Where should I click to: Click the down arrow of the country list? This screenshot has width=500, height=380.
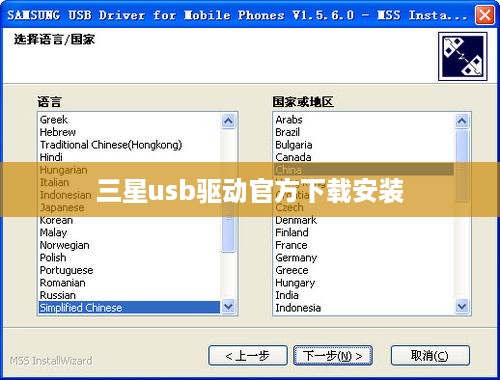point(462,306)
